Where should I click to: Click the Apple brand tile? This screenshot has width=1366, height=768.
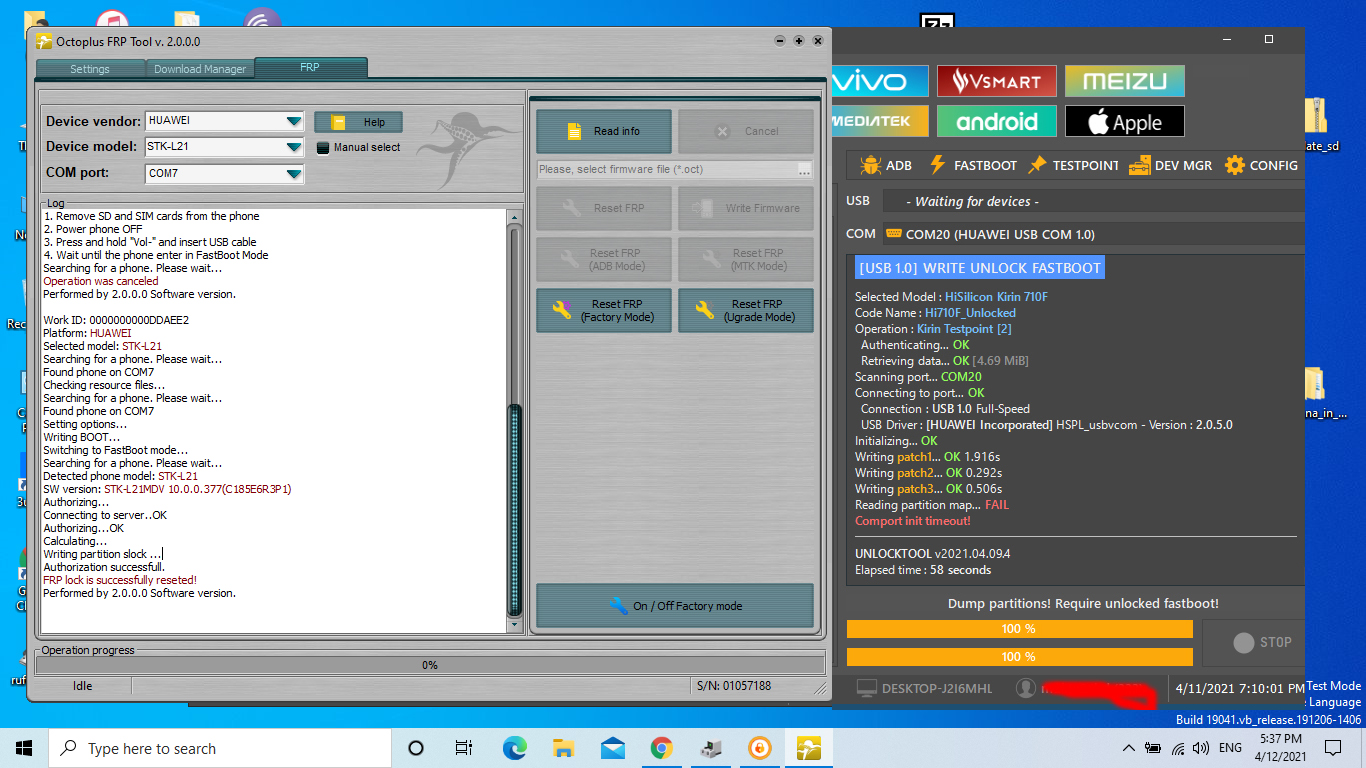click(x=1125, y=121)
